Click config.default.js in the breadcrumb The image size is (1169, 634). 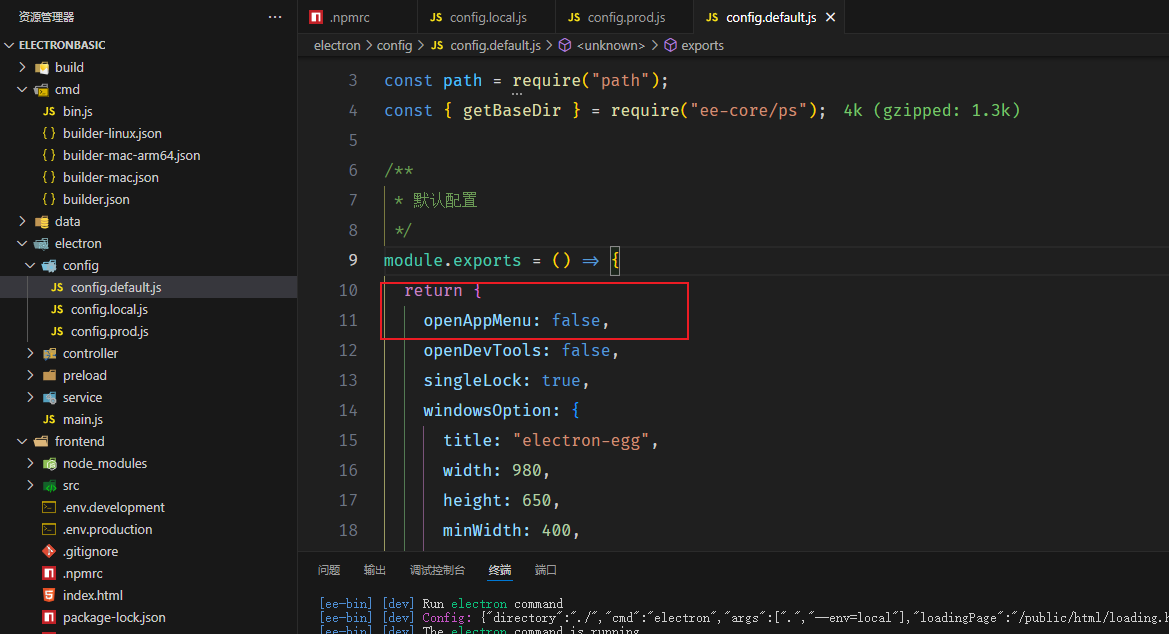(495, 45)
